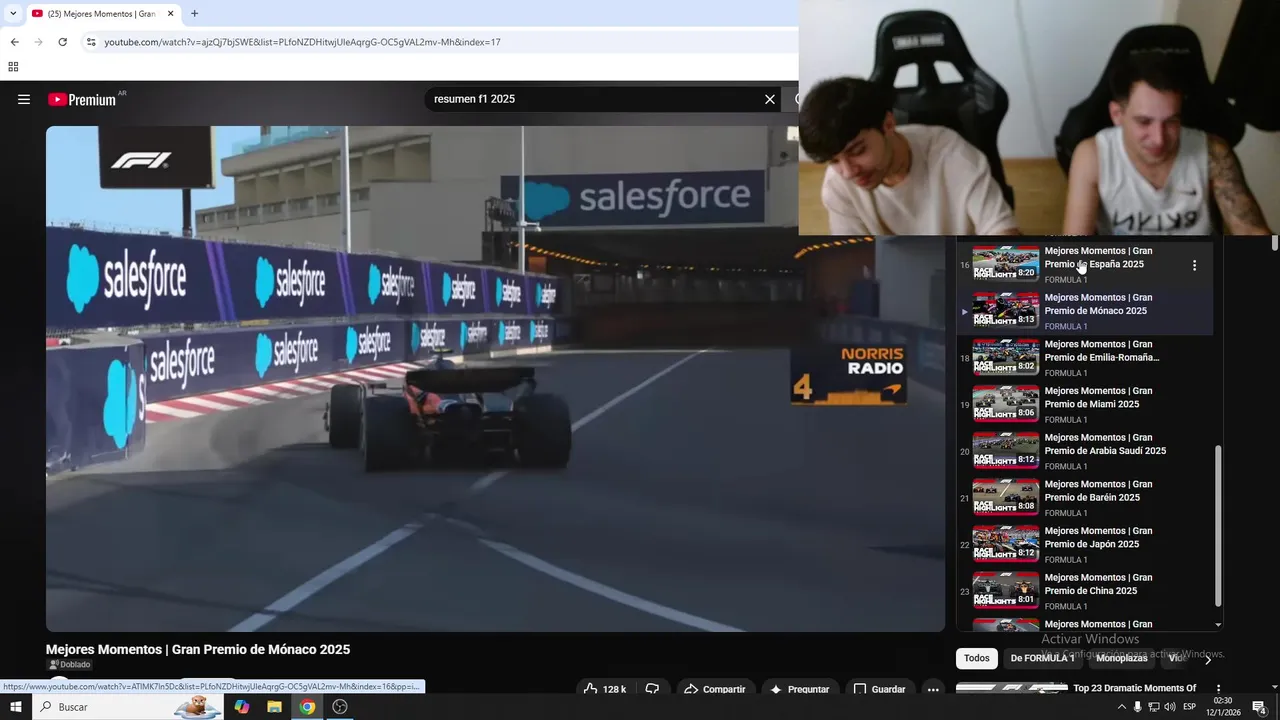Click the playlist scroll-down arrow
This screenshot has height=720, width=1280.
click(1217, 624)
